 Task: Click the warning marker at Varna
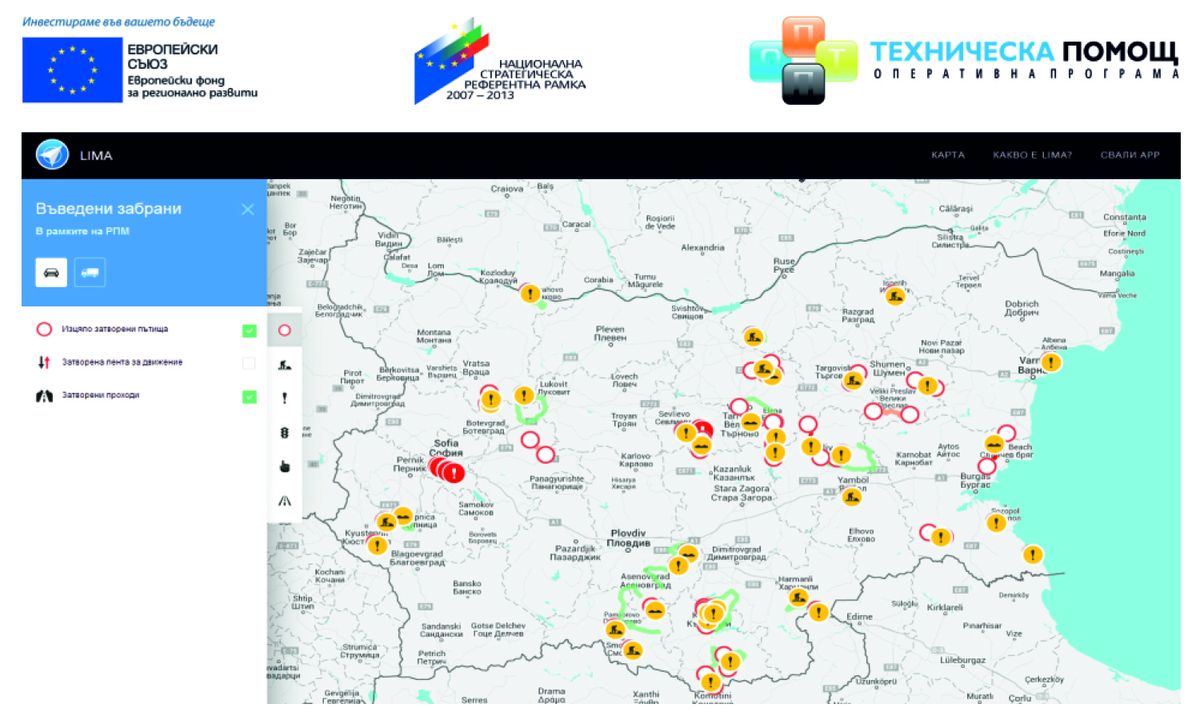click(1051, 362)
